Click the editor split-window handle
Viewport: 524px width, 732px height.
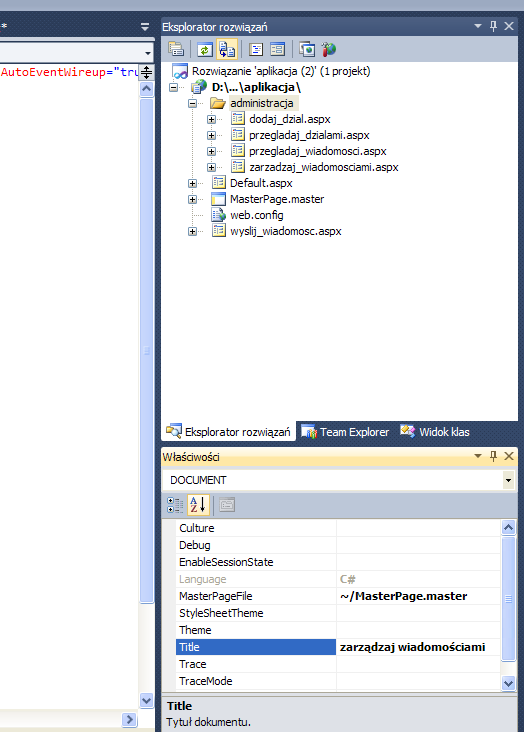pyautogui.click(x=147, y=72)
